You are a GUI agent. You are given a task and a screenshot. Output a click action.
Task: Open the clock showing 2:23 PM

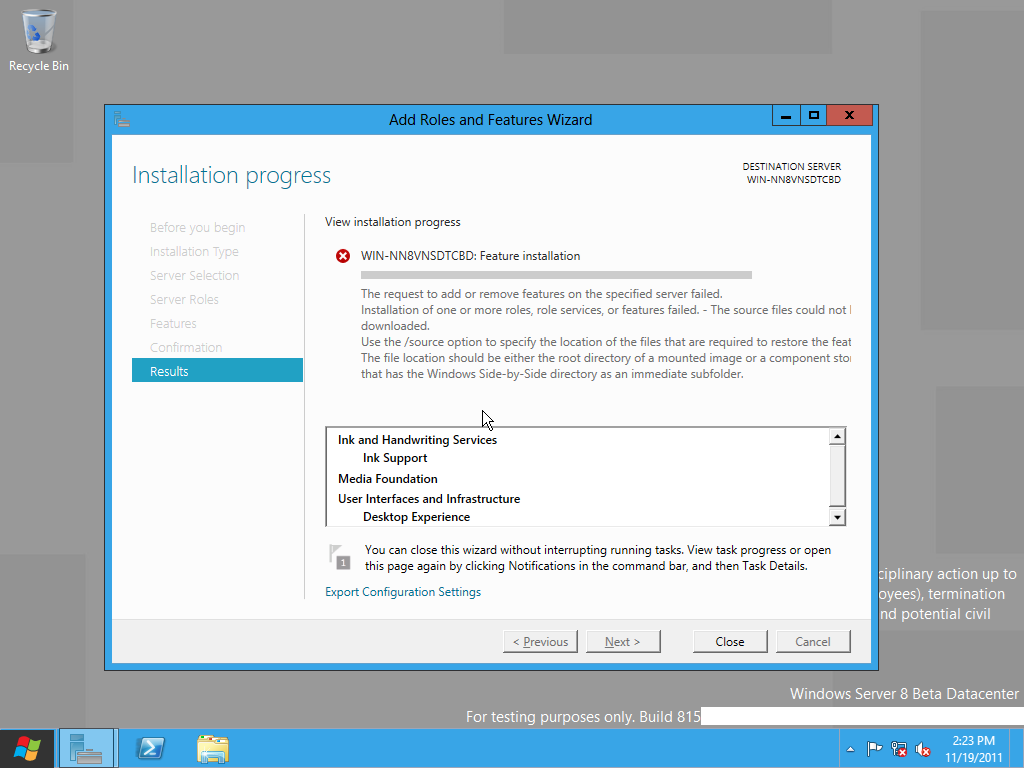click(973, 749)
